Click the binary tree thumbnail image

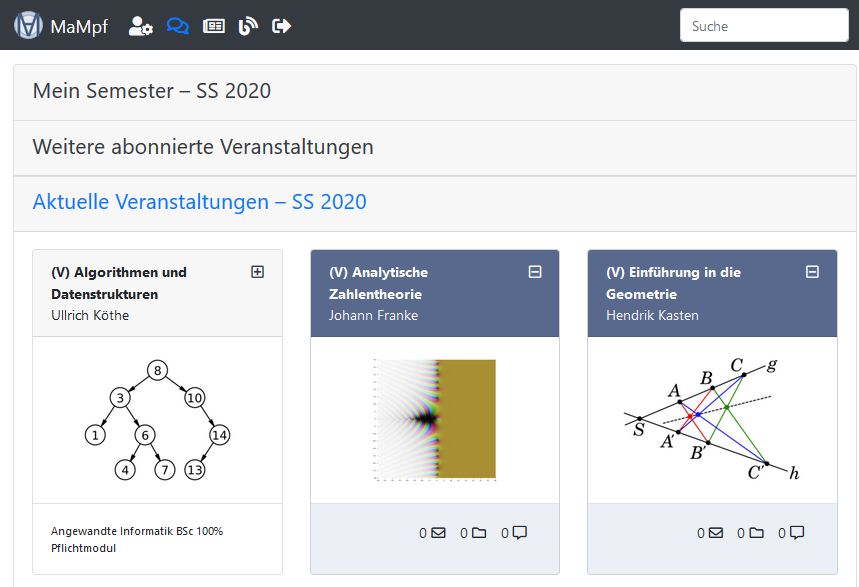157,420
